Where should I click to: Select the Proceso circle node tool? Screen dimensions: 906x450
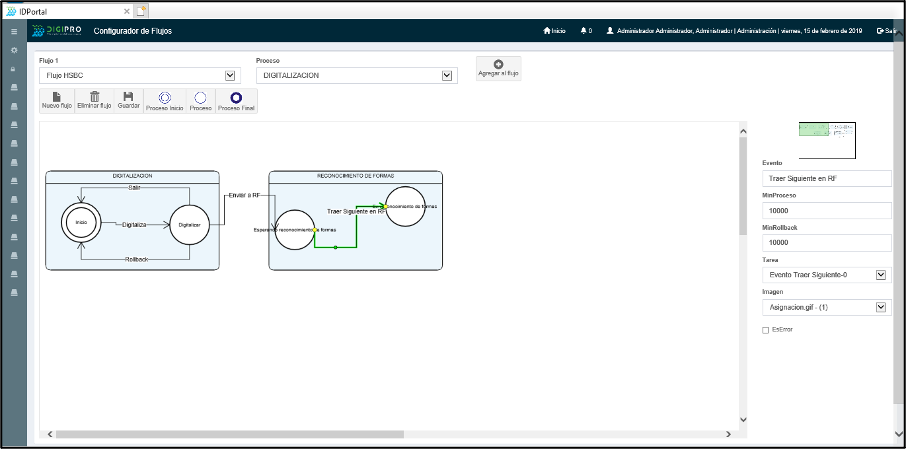[x=200, y=100]
